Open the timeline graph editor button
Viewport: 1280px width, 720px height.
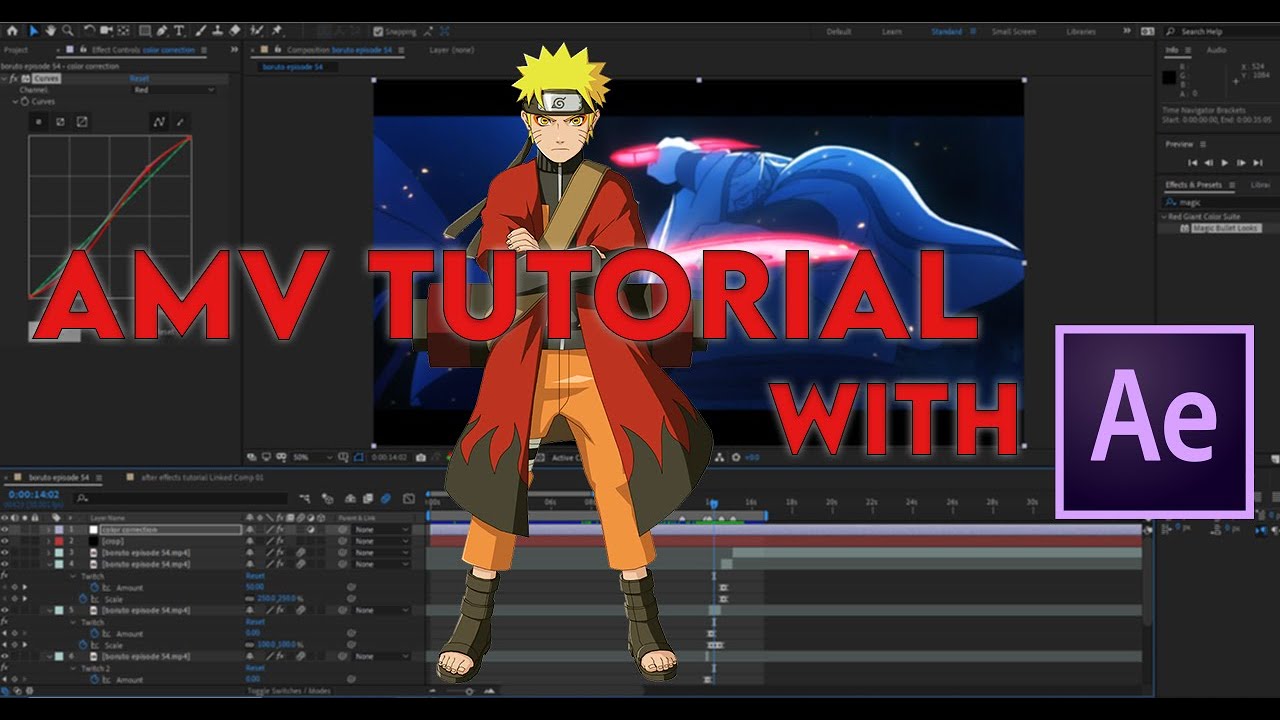click(x=408, y=498)
